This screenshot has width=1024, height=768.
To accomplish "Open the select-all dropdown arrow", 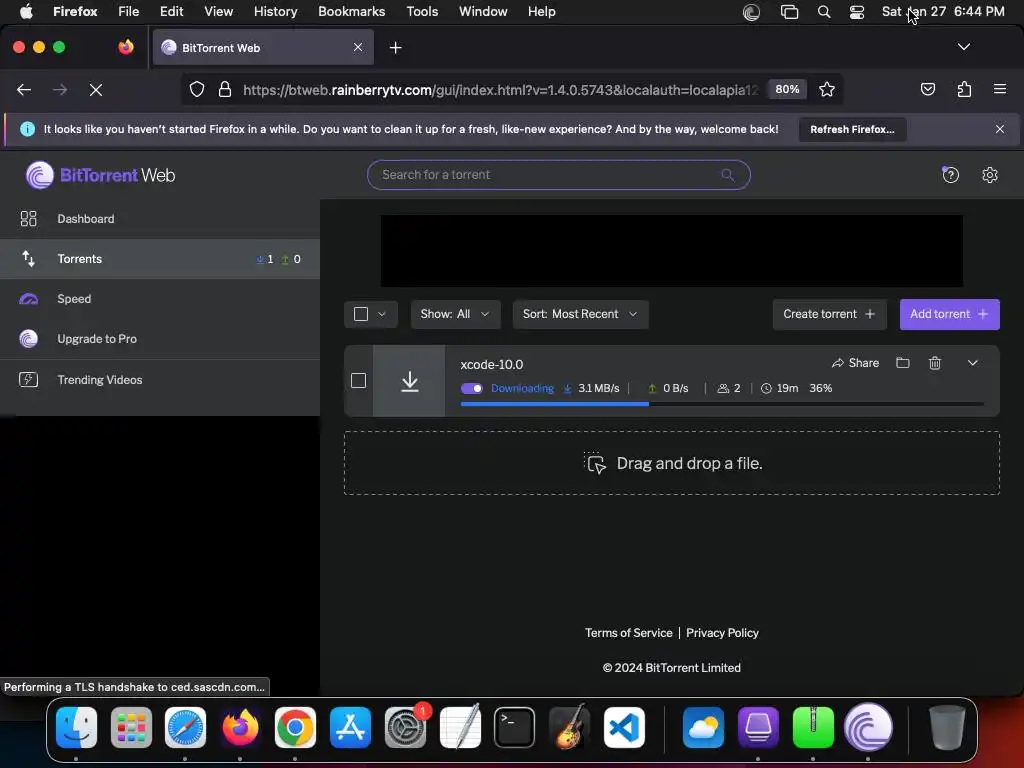I will (x=382, y=314).
